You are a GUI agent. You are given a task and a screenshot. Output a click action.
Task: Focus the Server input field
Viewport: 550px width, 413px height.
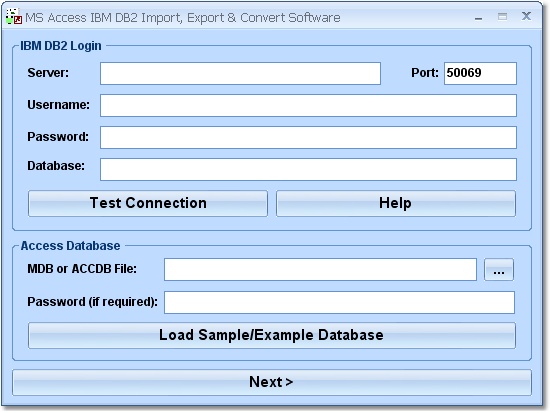[240, 73]
